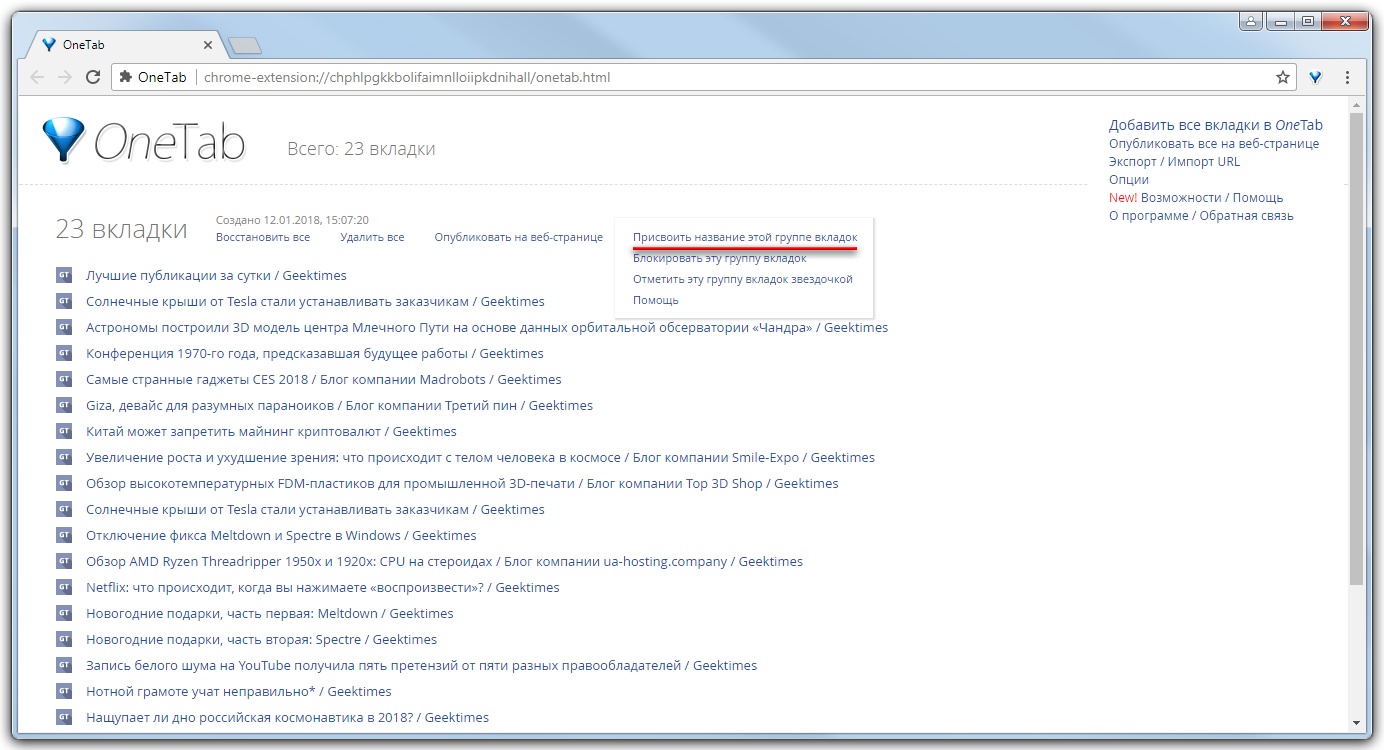Click the GT icon next to "Китай может запретить майнинг"

tap(64, 431)
